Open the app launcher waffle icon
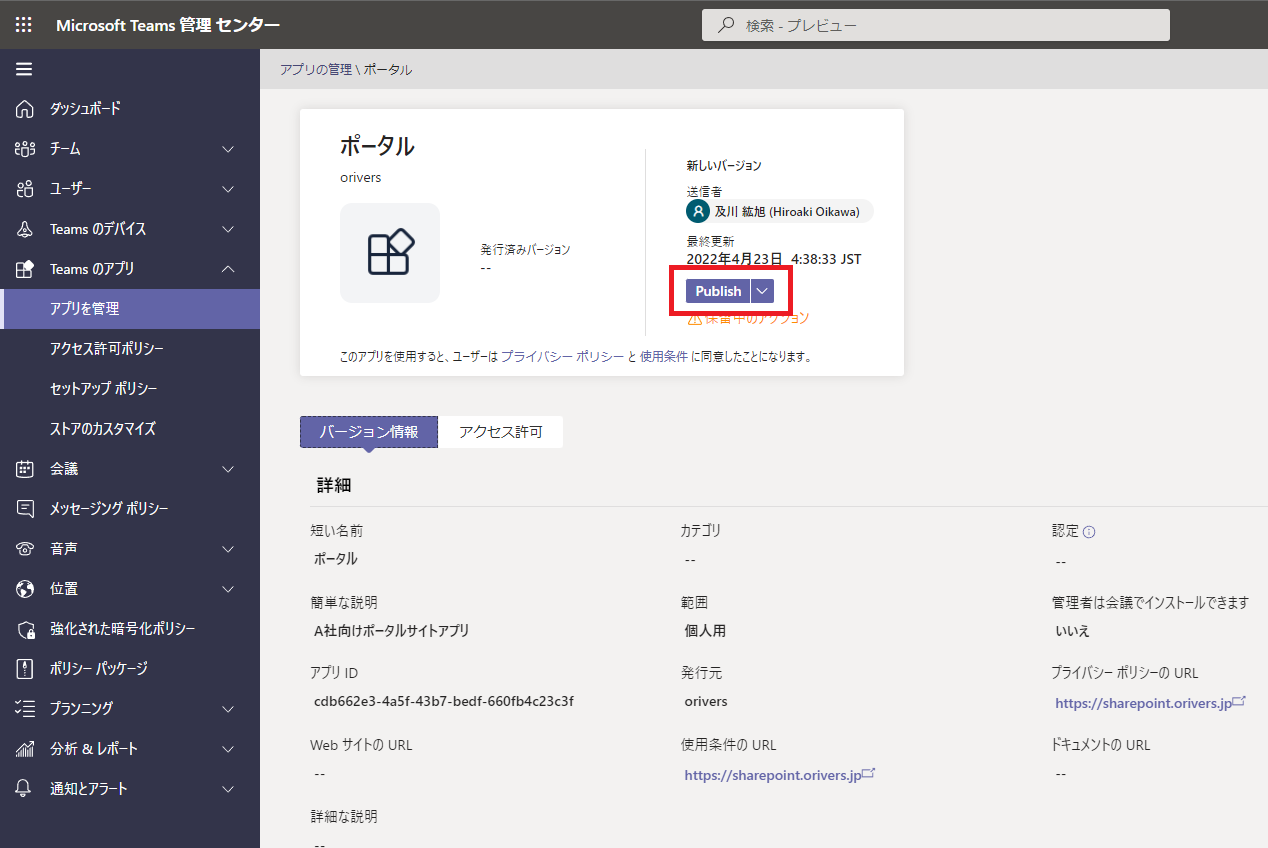1268x848 pixels. click(24, 25)
